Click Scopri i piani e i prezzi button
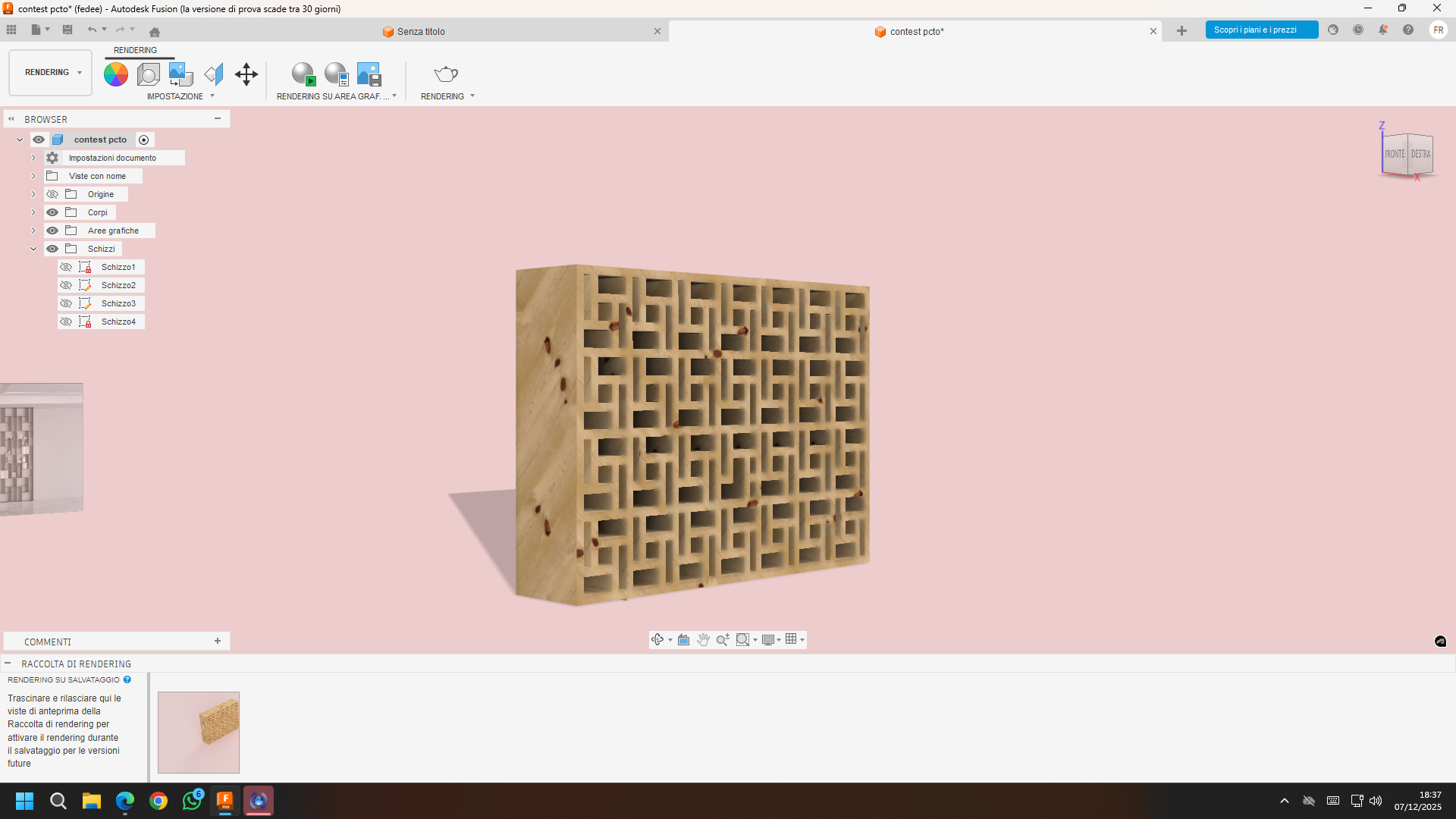 click(1261, 30)
